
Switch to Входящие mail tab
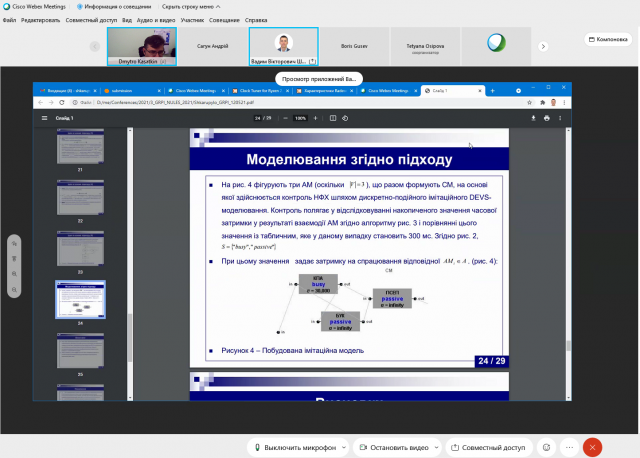click(68, 91)
